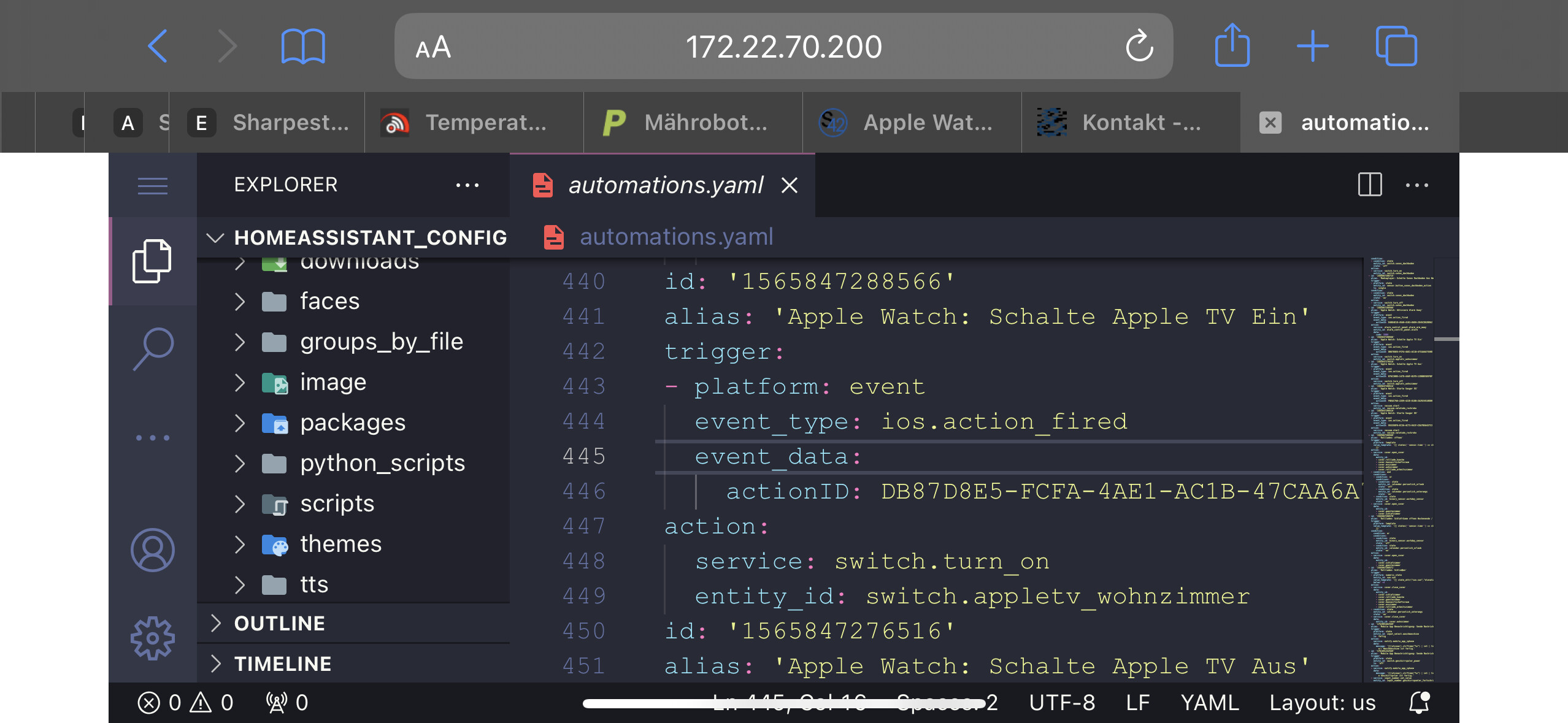1568x723 pixels.
Task: Select the faces folder name
Action: 329,301
